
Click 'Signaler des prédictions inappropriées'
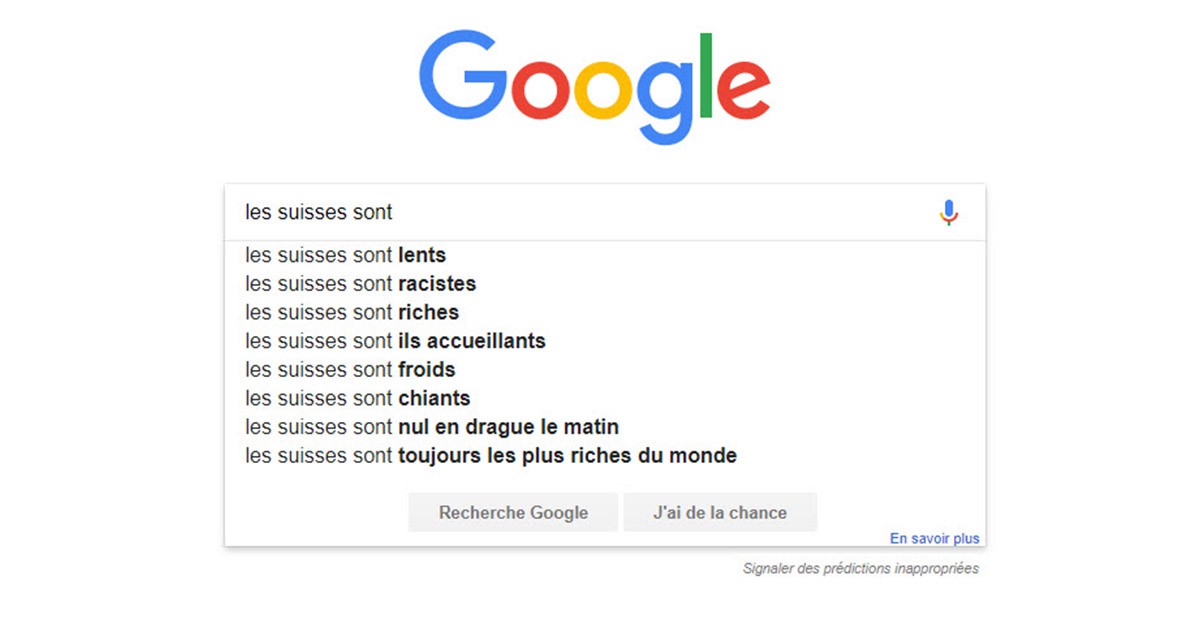pyautogui.click(x=860, y=568)
